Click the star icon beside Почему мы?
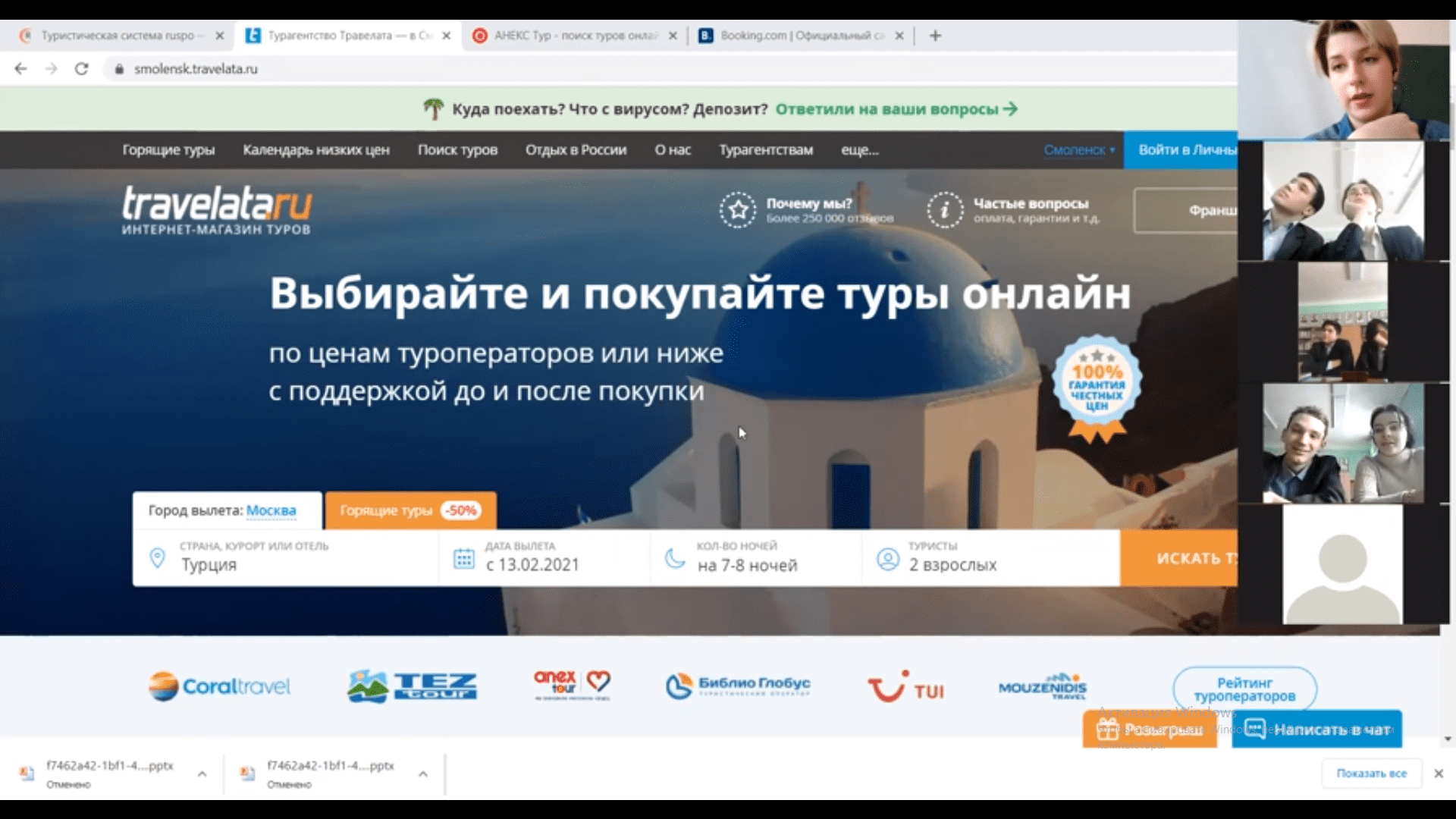This screenshot has height=819, width=1456. (737, 210)
